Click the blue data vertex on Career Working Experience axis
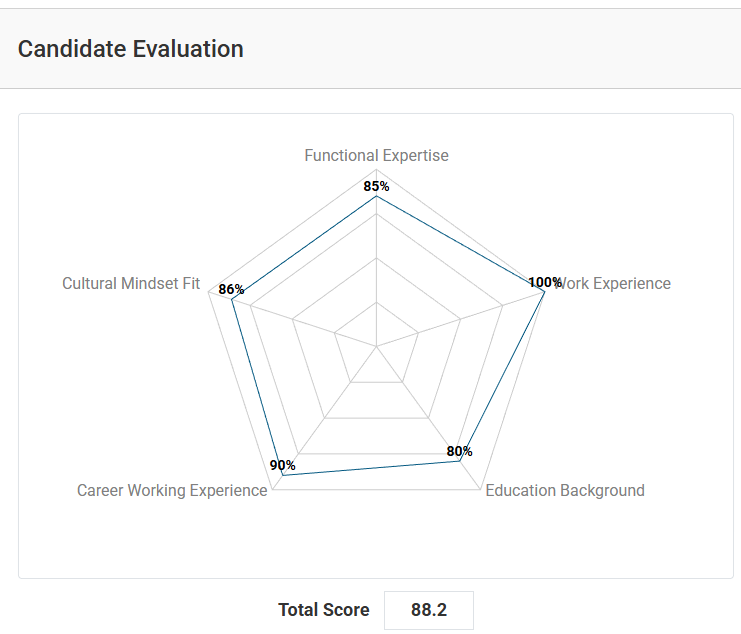This screenshot has height=634, width=741. [x=282, y=476]
